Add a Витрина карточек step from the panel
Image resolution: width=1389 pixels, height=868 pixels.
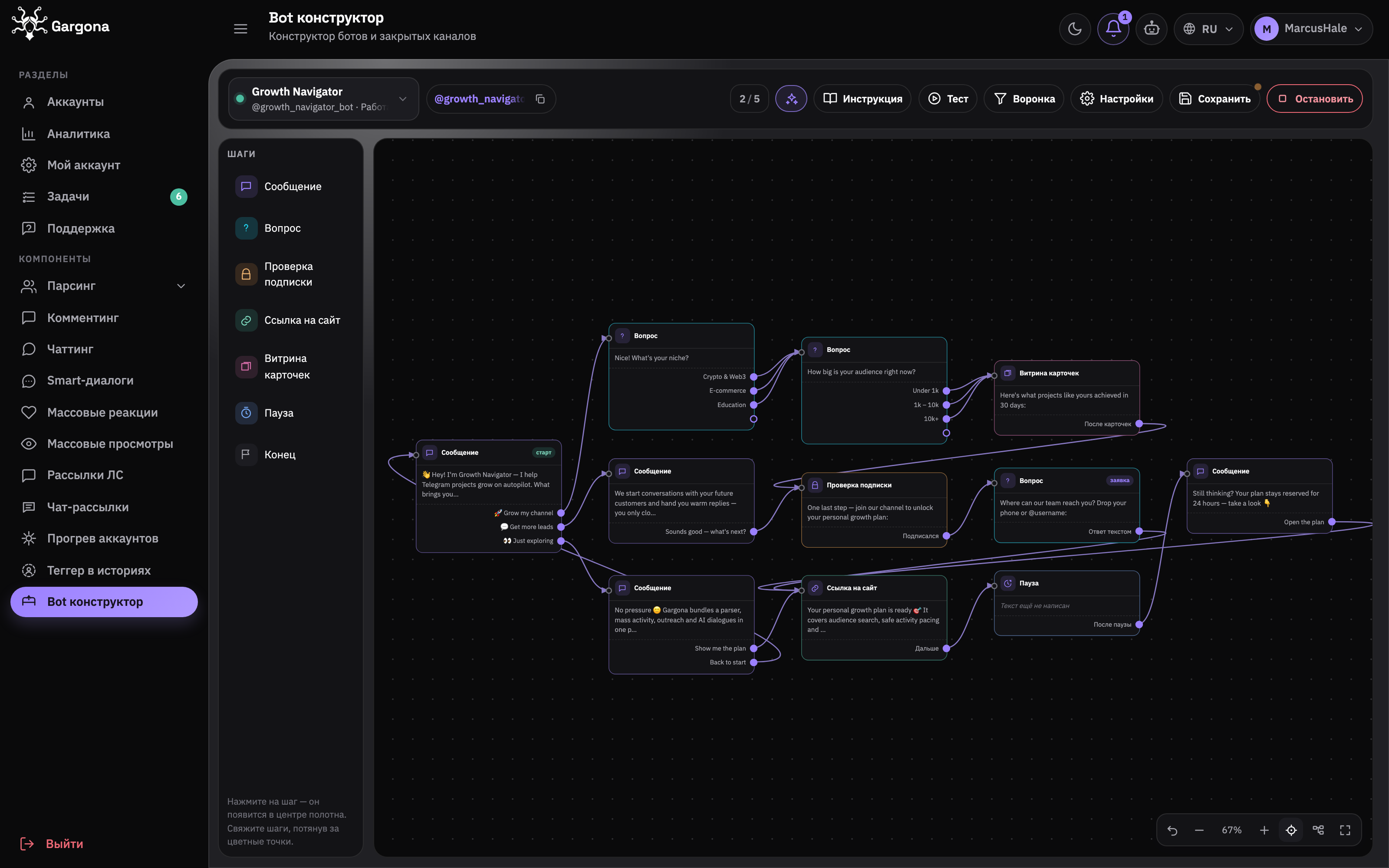tap(291, 367)
